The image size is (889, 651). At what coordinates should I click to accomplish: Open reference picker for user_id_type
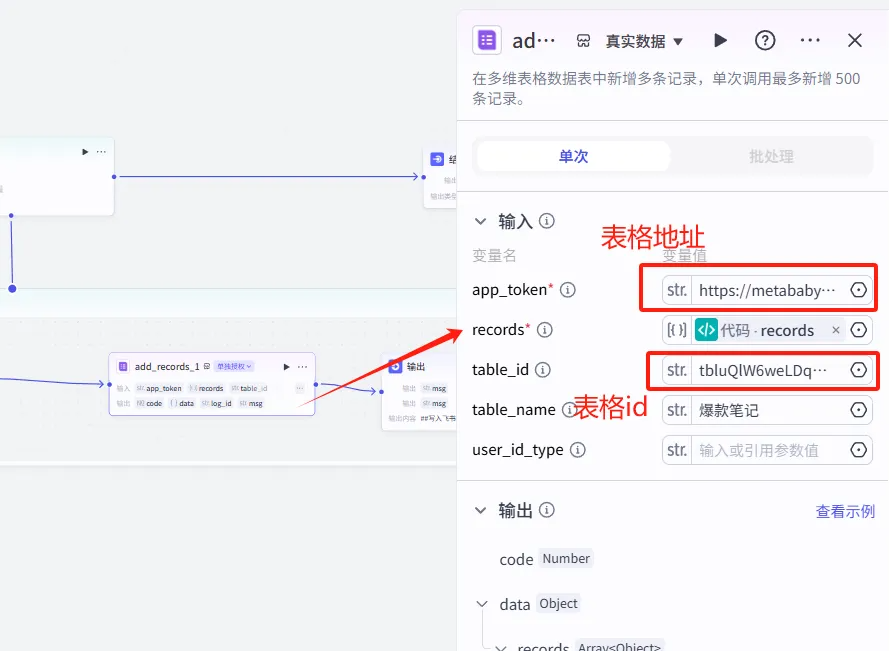click(x=858, y=450)
